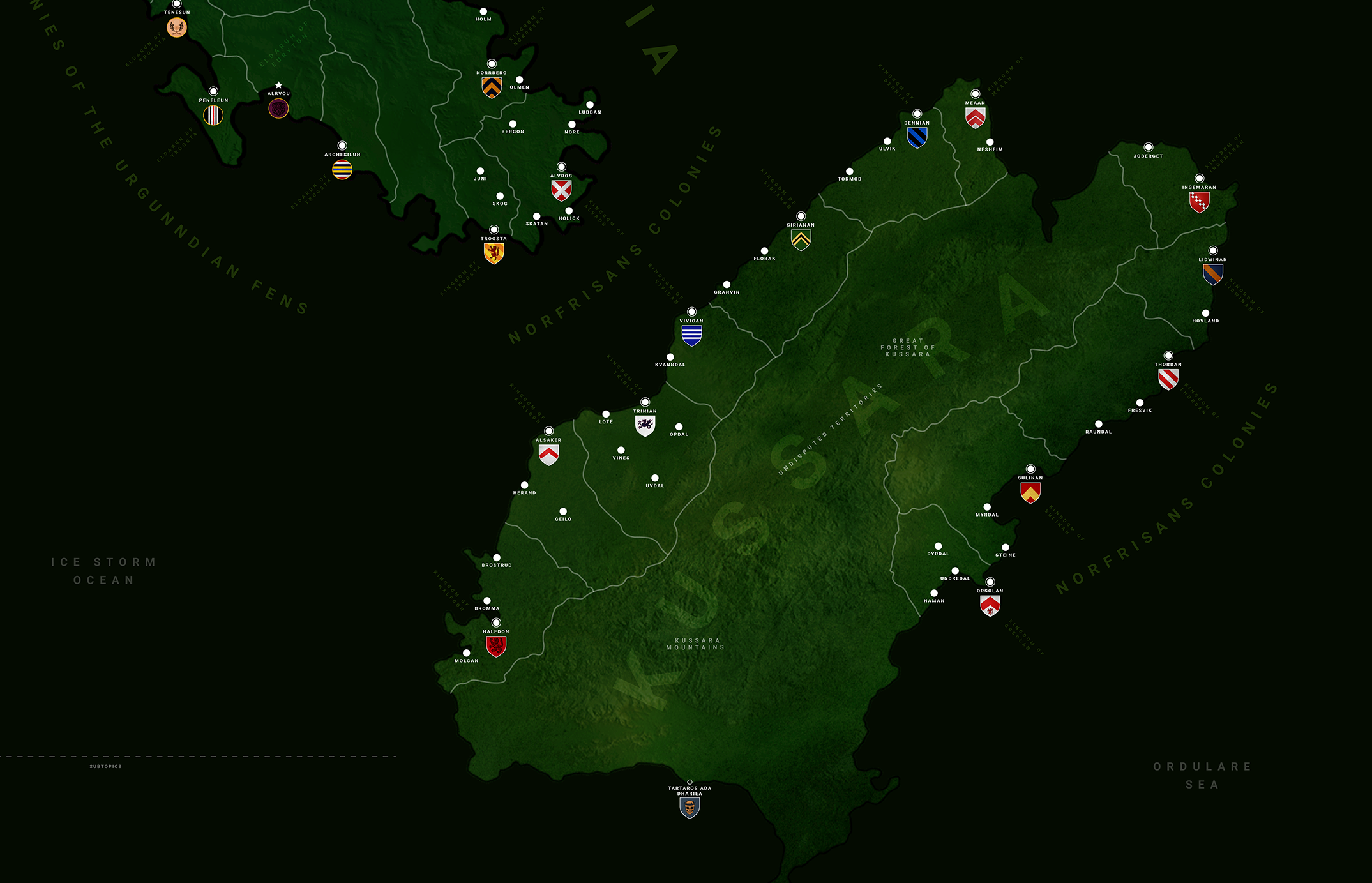Click the Halfdon red lion shield
Viewport: 1372px width, 883px height.
496,646
